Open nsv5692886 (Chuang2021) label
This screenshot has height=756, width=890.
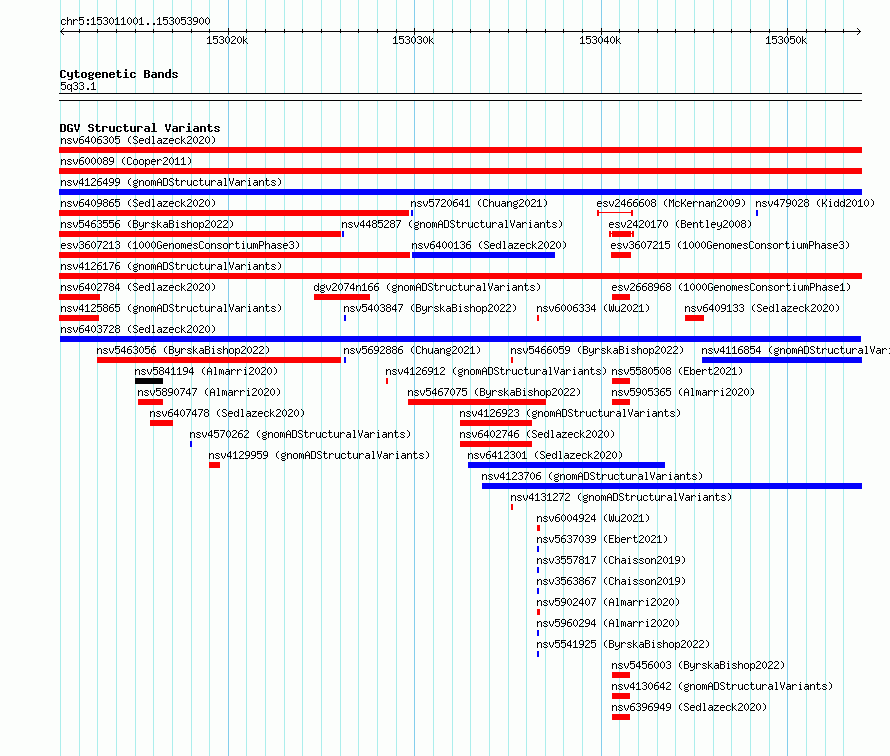[x=412, y=350]
